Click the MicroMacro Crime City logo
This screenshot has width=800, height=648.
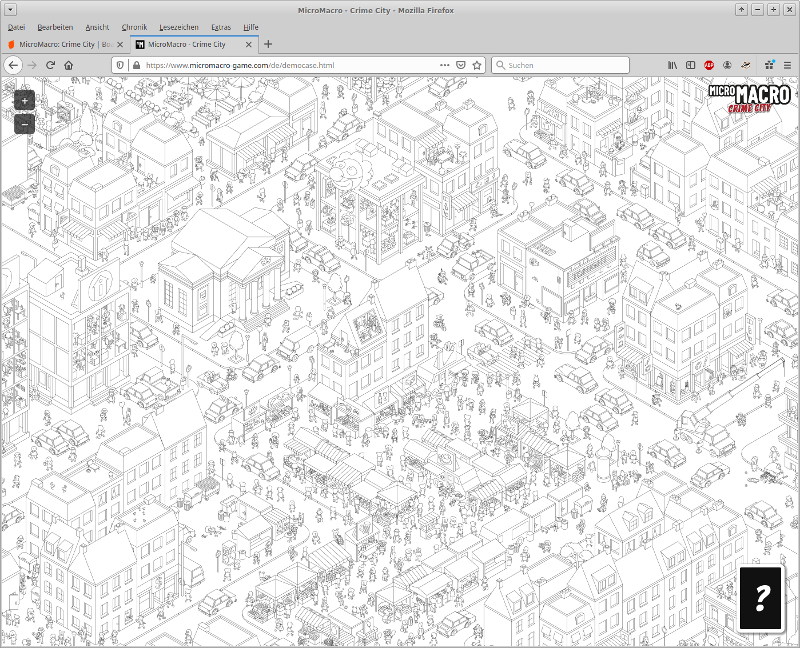point(749,97)
